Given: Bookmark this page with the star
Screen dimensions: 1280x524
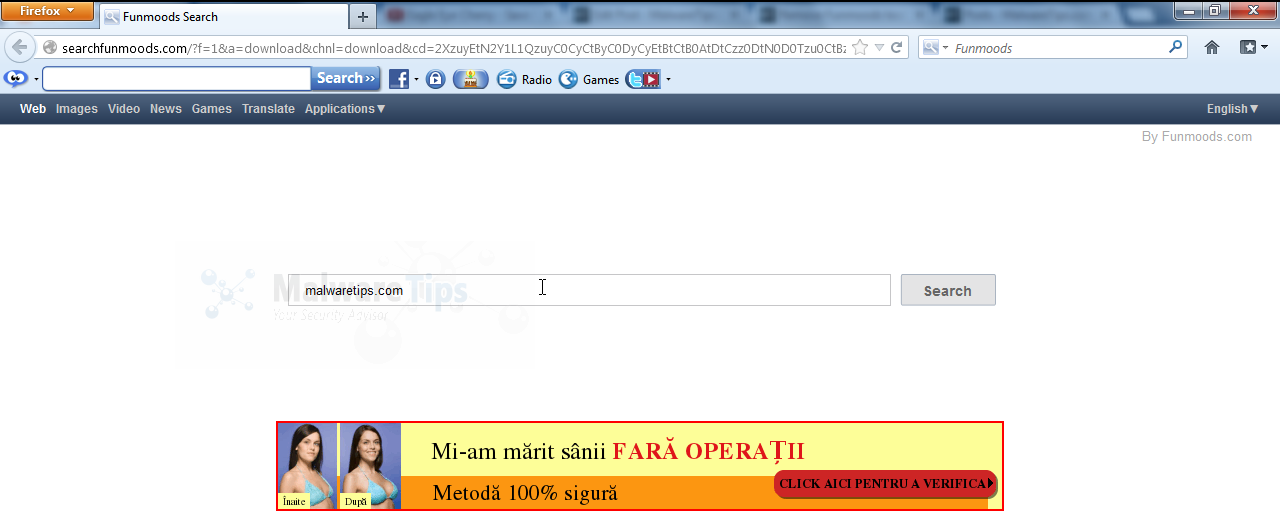Looking at the screenshot, I should [860, 48].
